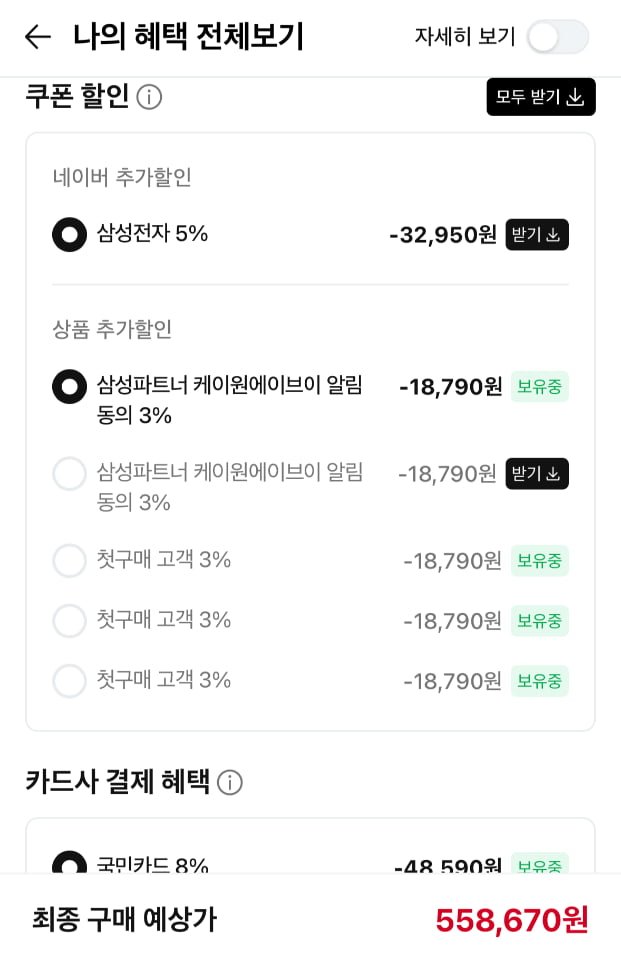
Task: Tap 보유중 badge on second 첫구매 고객 coupon
Action: [x=539, y=620]
